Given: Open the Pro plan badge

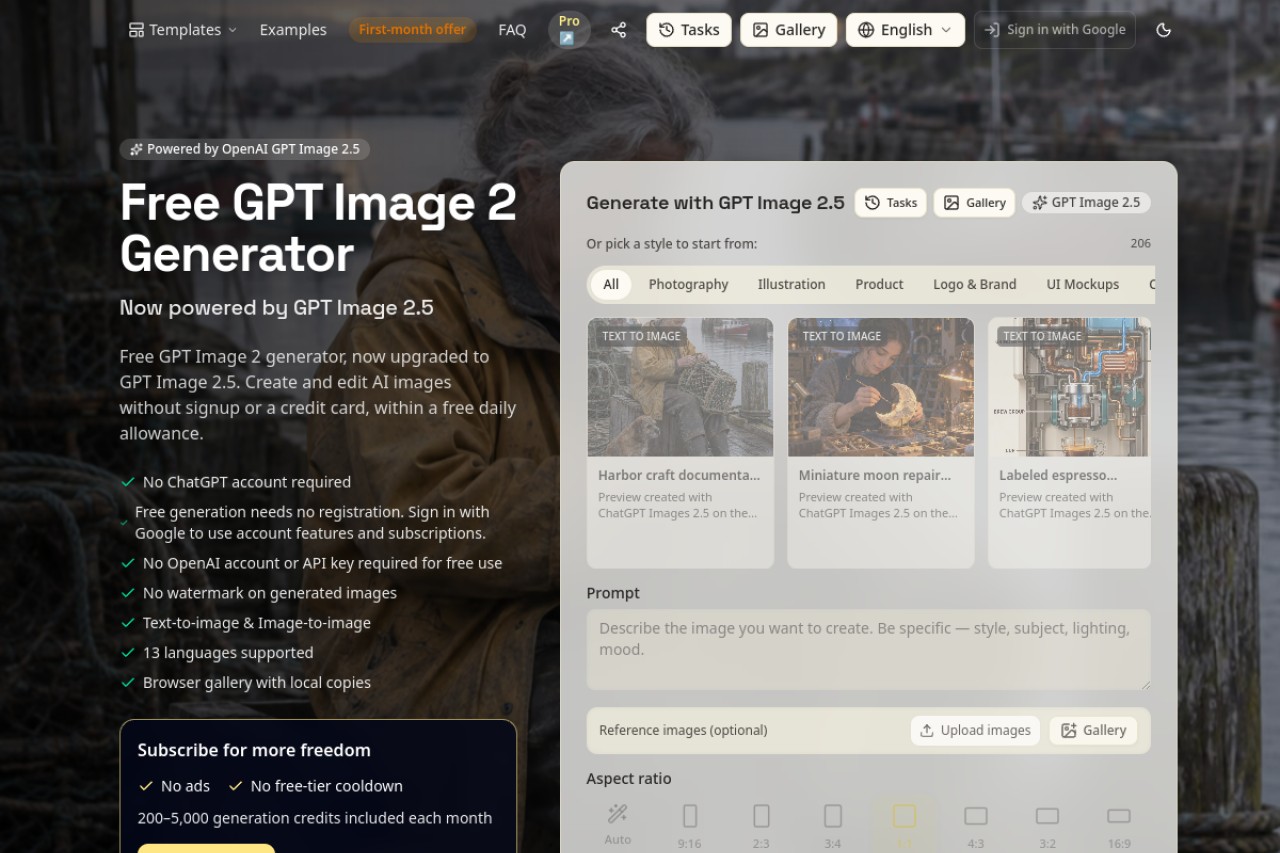Looking at the screenshot, I should (569, 30).
